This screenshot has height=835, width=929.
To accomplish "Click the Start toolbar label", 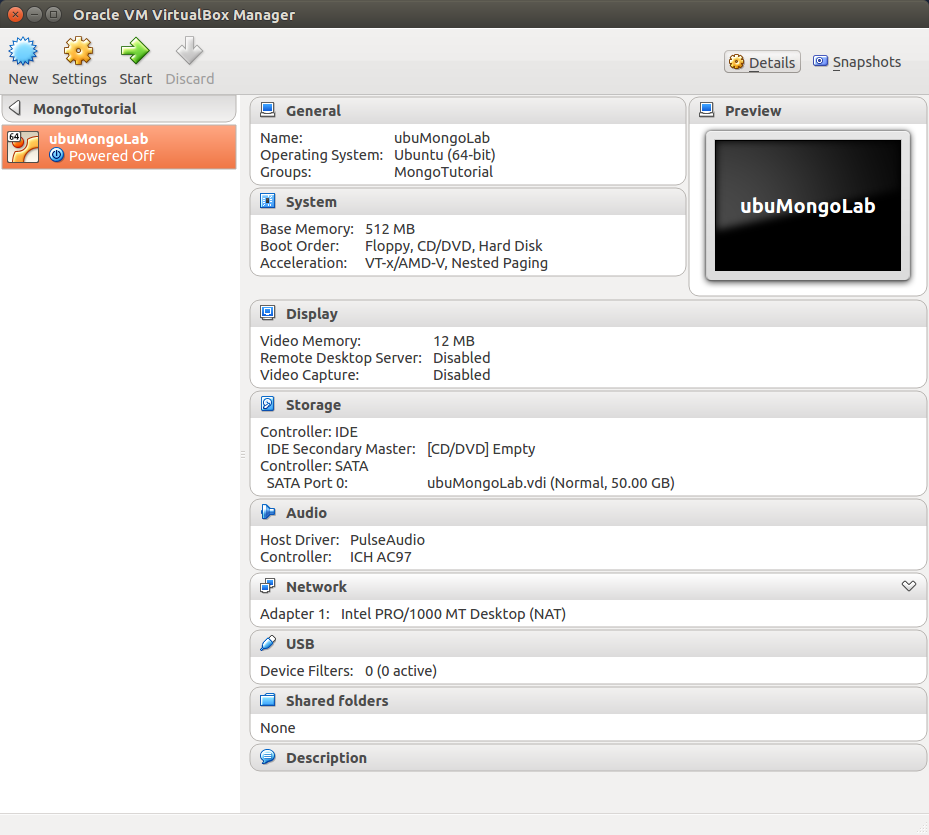I will (x=136, y=79).
